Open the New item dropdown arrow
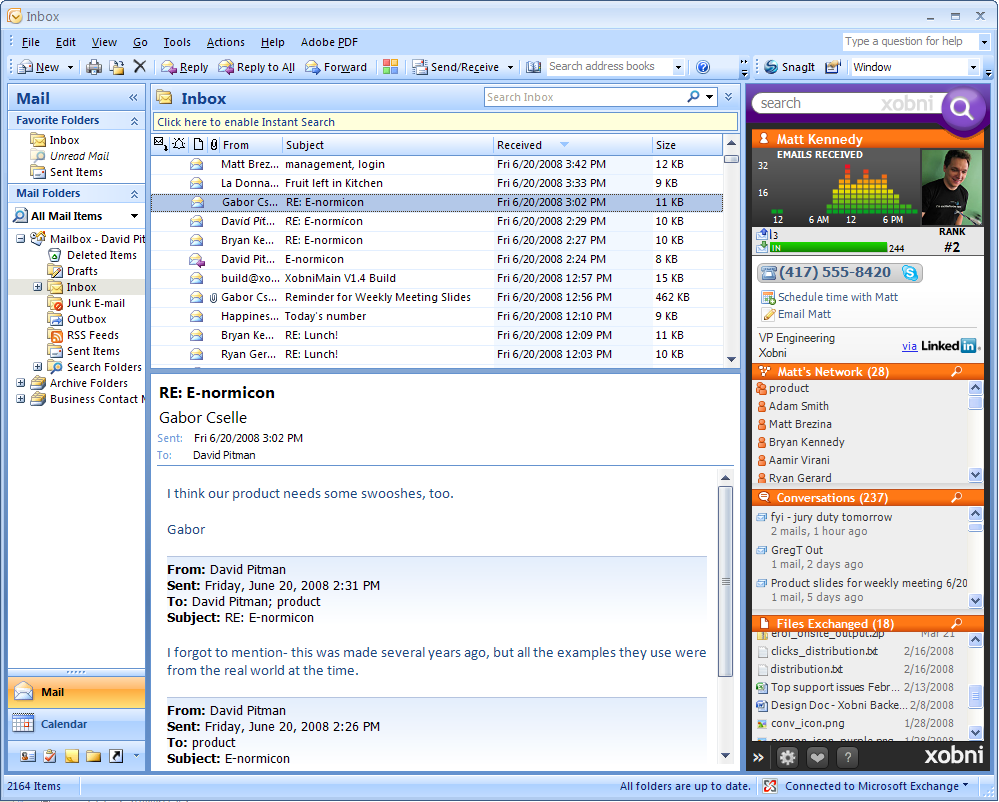 (70, 68)
